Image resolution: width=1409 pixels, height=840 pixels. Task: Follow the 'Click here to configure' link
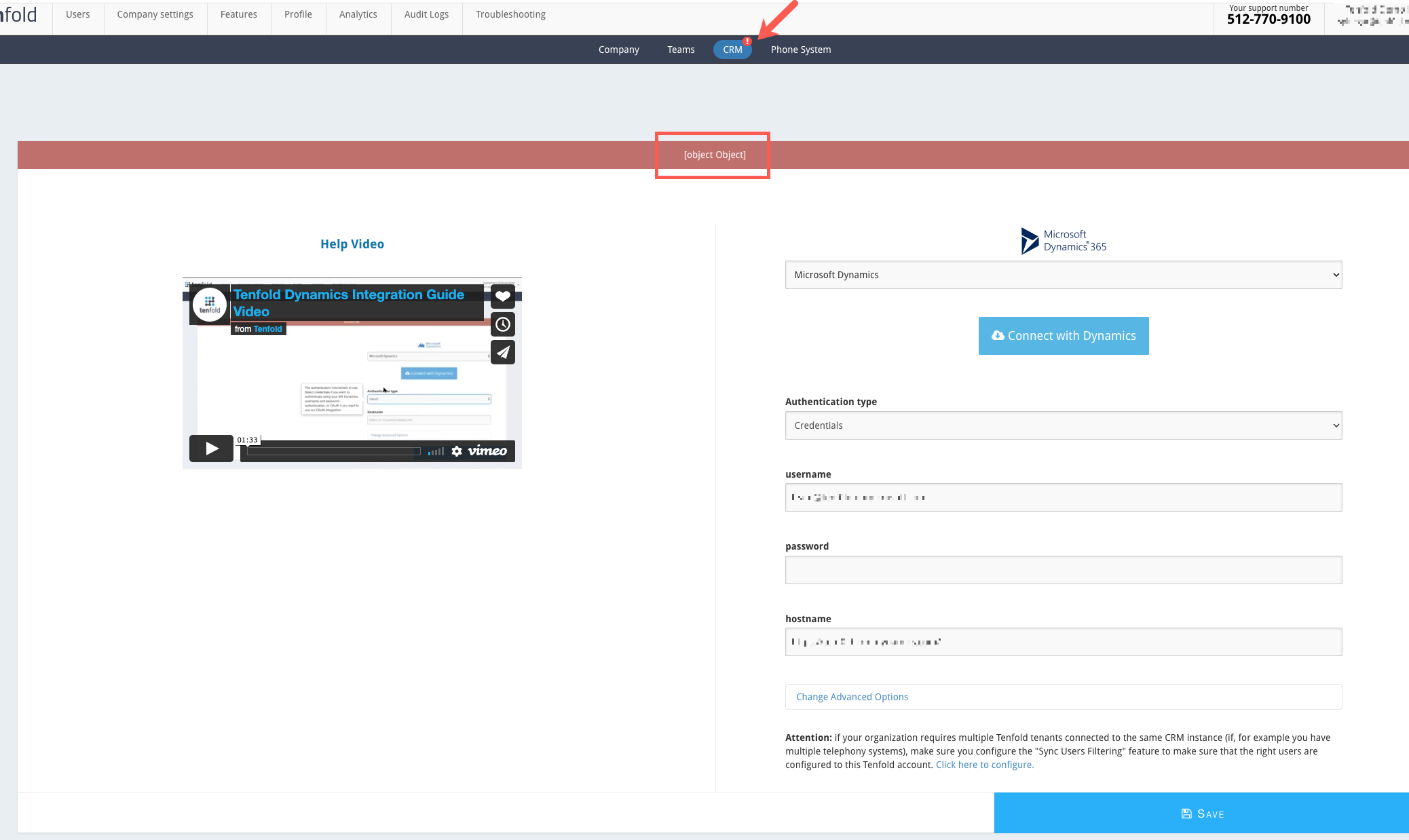pyautogui.click(x=984, y=764)
